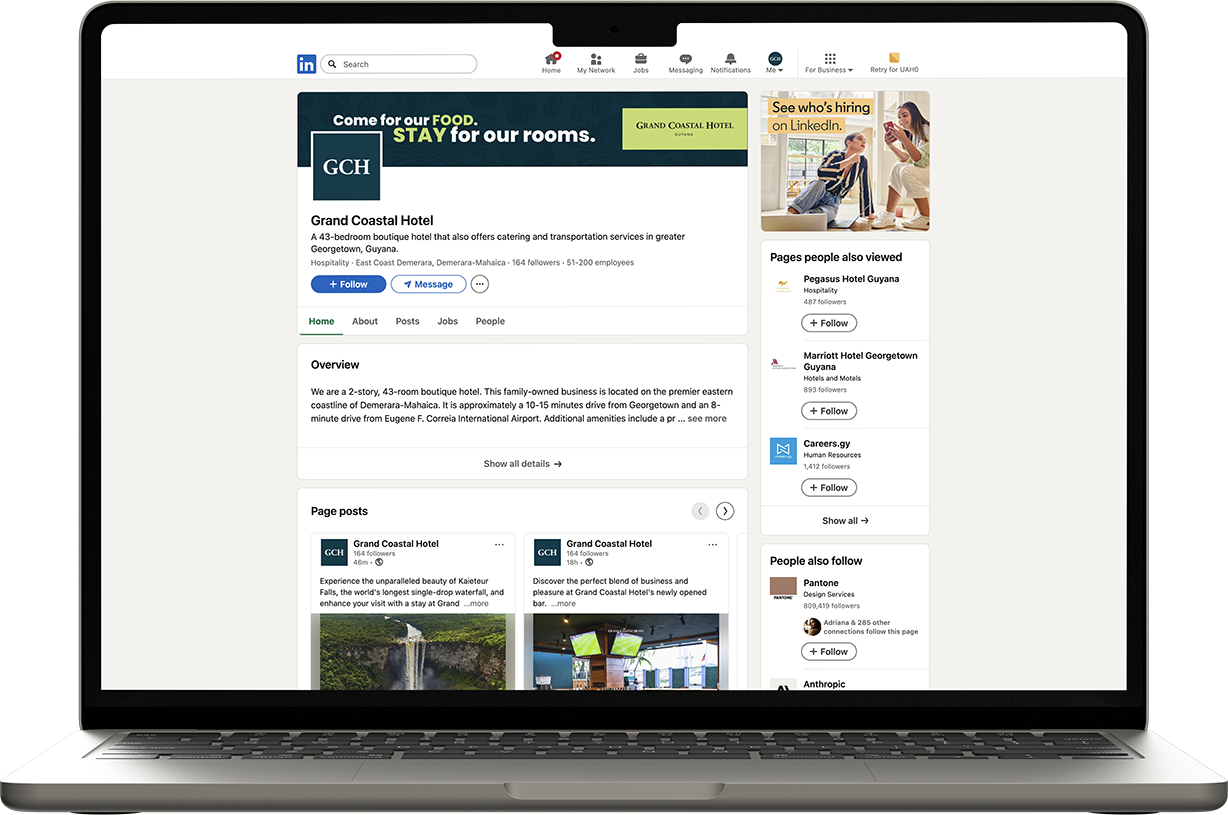Open the Home nav icon
The width and height of the screenshot is (1228, 815).
[x=551, y=59]
